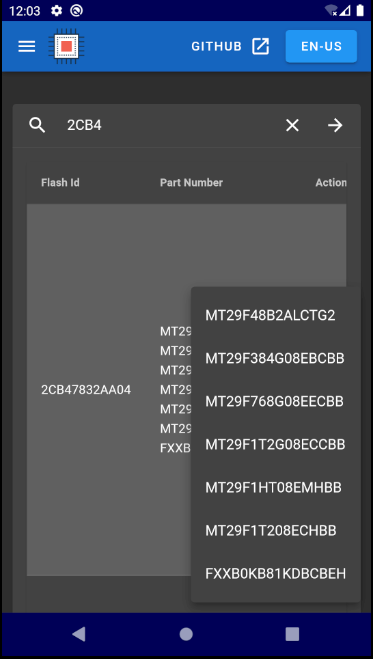Click the 2CB47832AA04 flash ID cell
Screen dimensions: 373x659
coord(86,390)
